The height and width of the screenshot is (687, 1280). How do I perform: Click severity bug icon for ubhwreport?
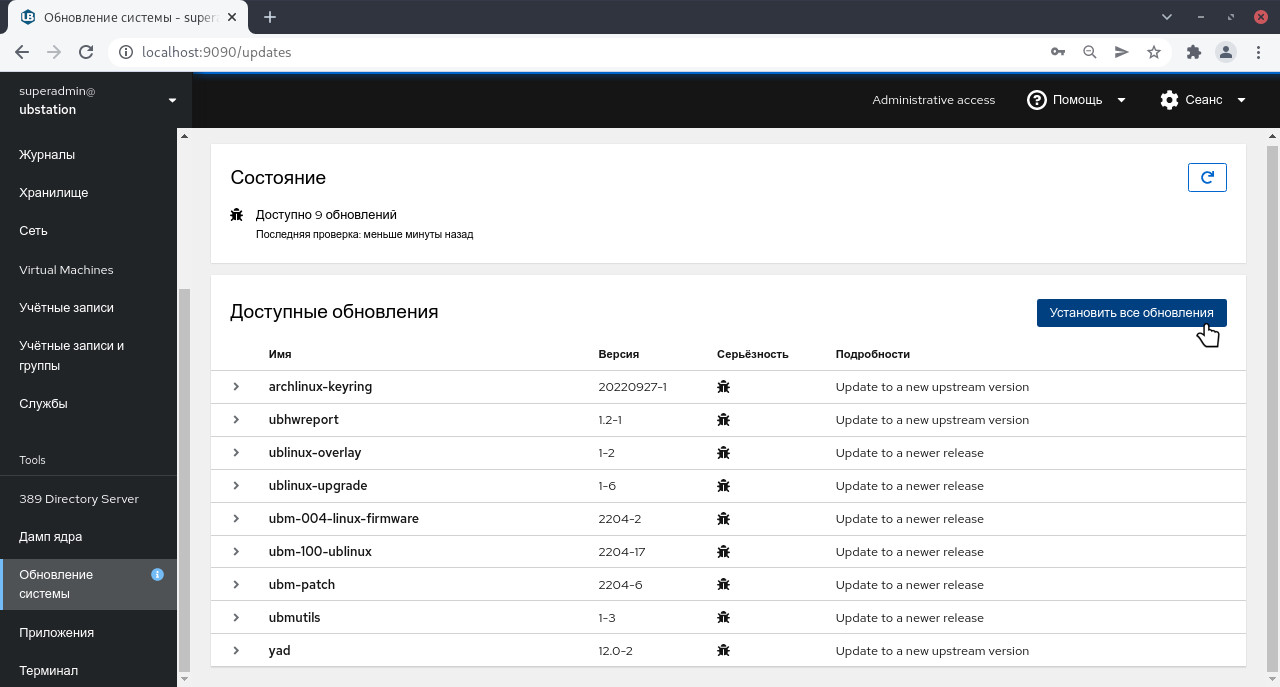pos(723,420)
